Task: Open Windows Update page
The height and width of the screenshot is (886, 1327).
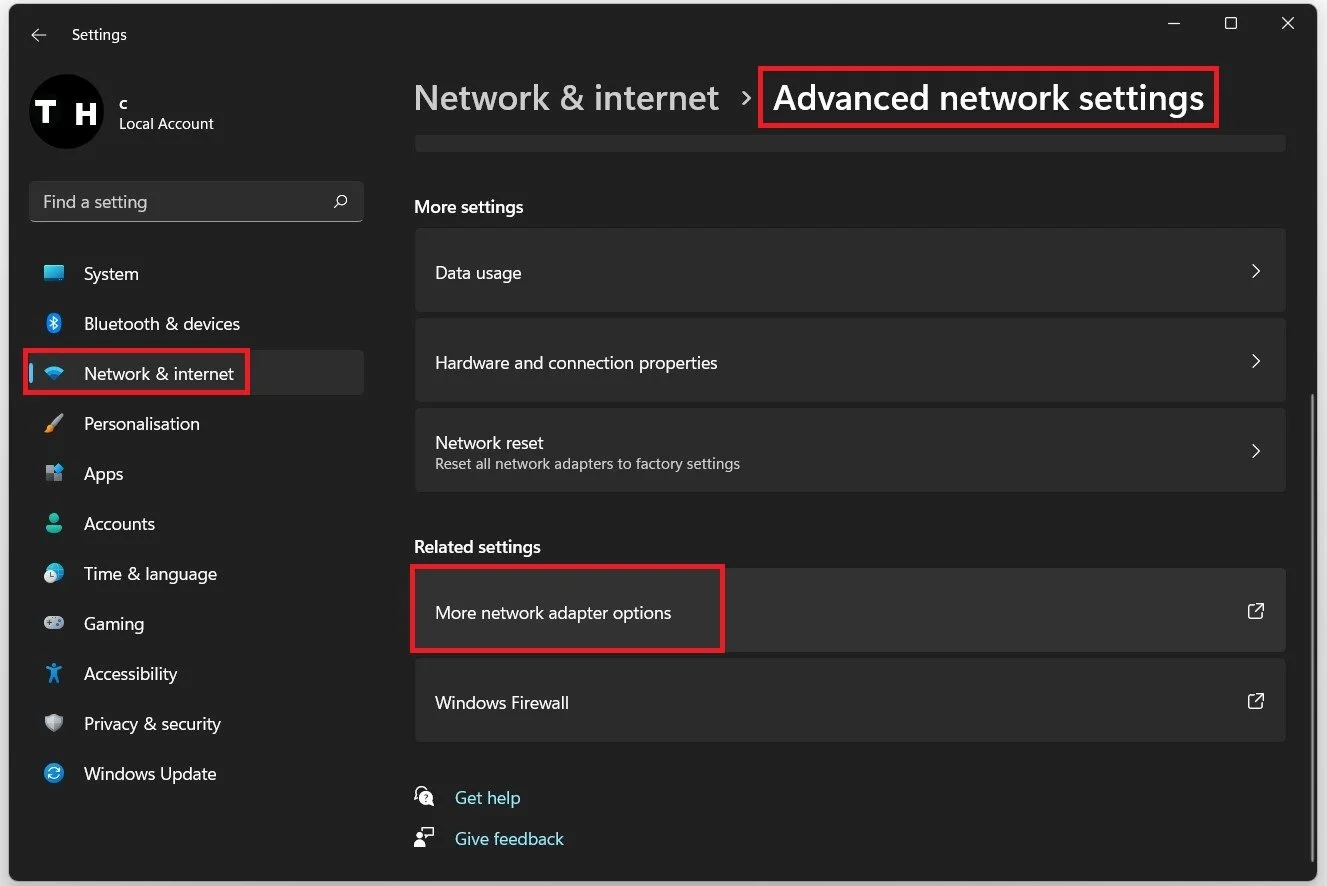Action: (196, 774)
